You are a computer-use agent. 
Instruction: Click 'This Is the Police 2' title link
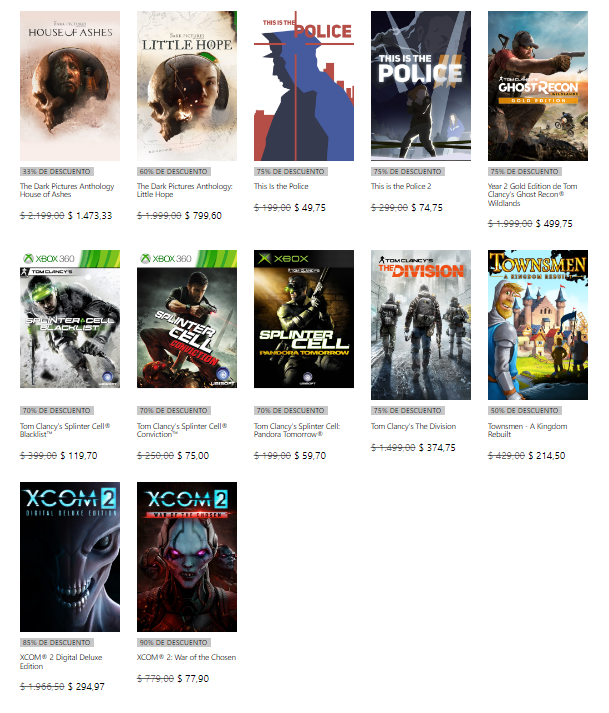[x=401, y=186]
